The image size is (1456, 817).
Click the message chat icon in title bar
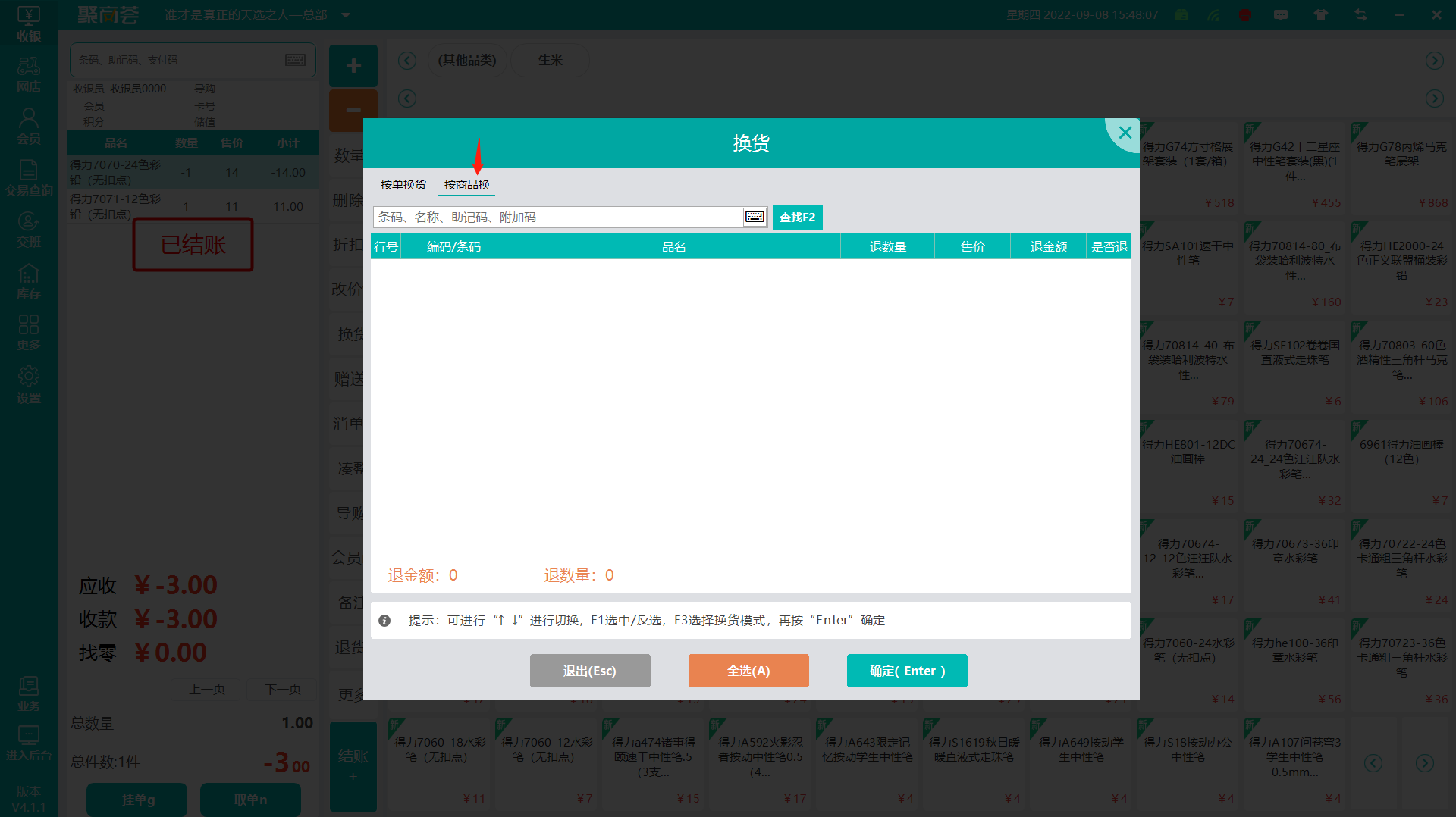[x=1281, y=15]
